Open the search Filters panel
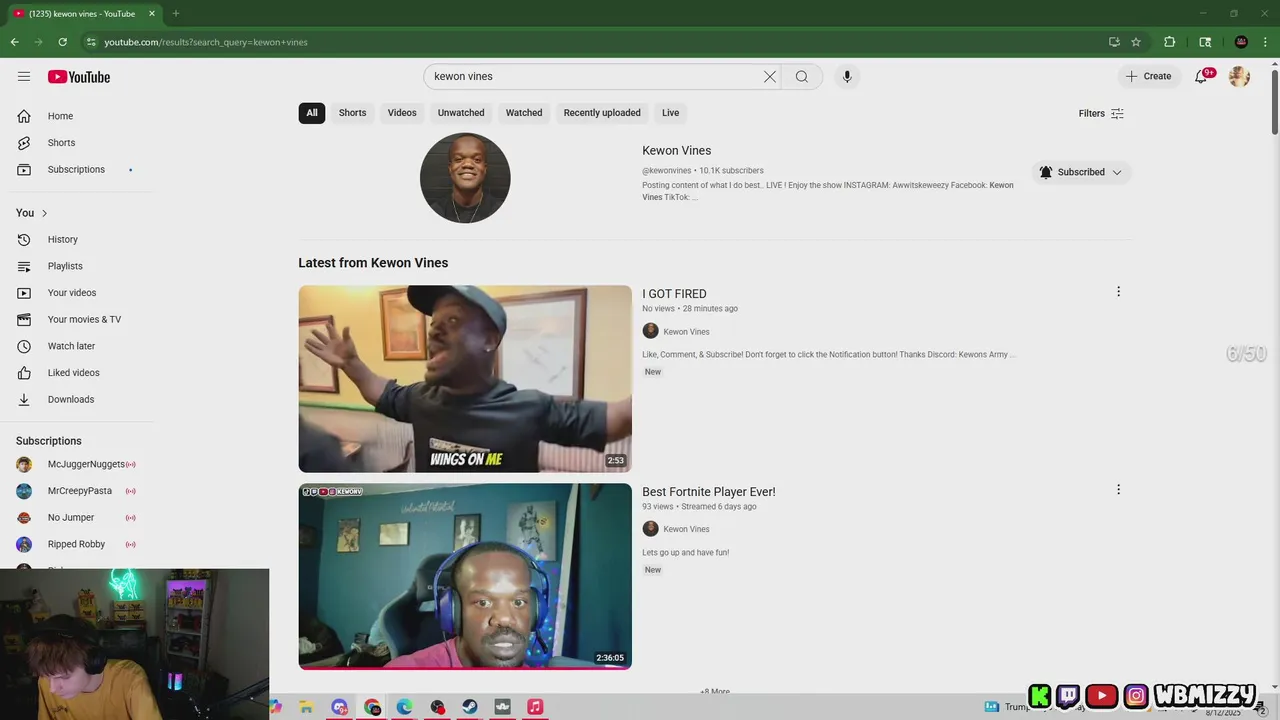The height and width of the screenshot is (720, 1280). pos(1101,113)
